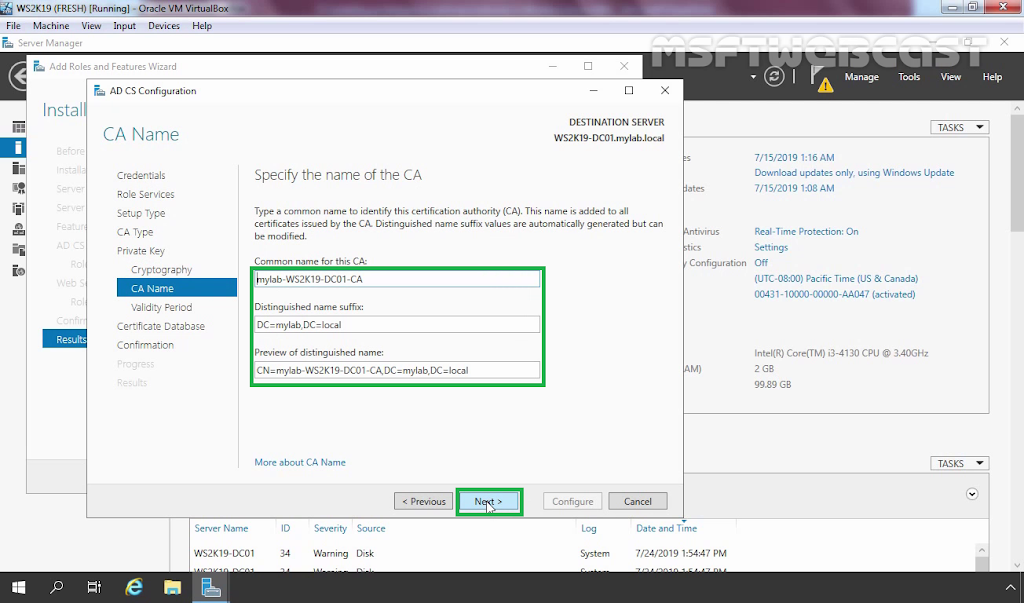This screenshot has height=603, width=1024.
Task: Open Server Manager's View menu
Action: [x=951, y=76]
